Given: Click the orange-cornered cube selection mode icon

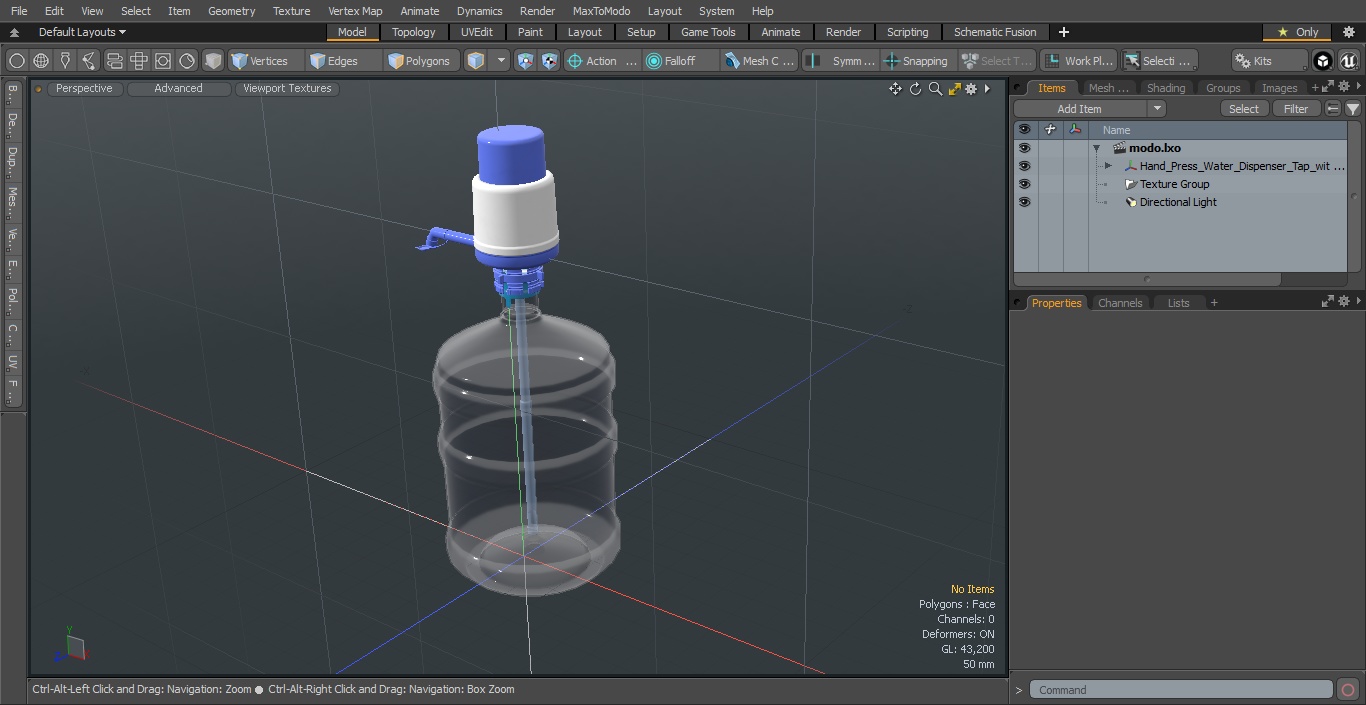Looking at the screenshot, I should pos(476,61).
